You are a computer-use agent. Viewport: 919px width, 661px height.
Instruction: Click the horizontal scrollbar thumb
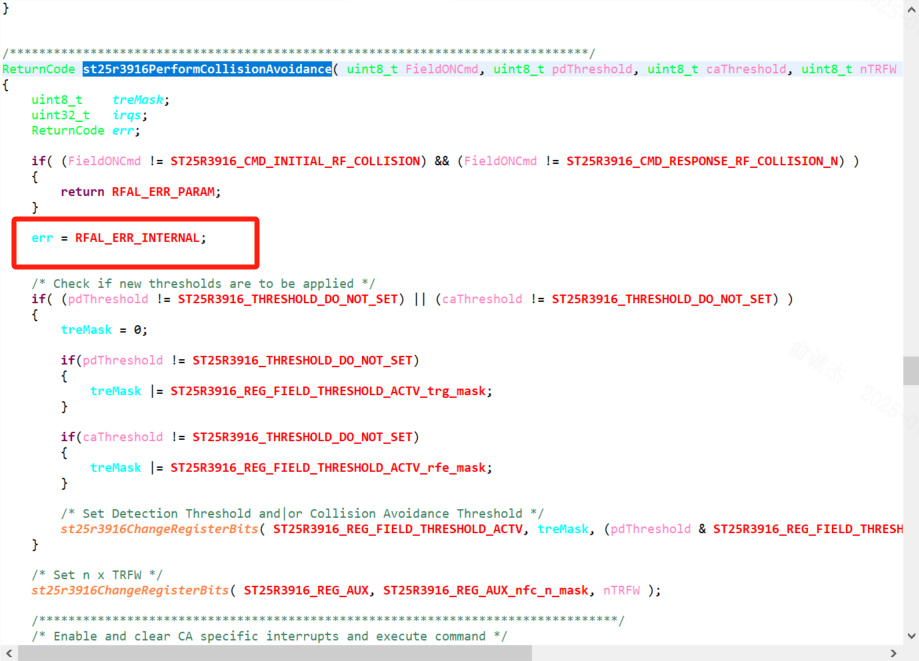click(275, 653)
